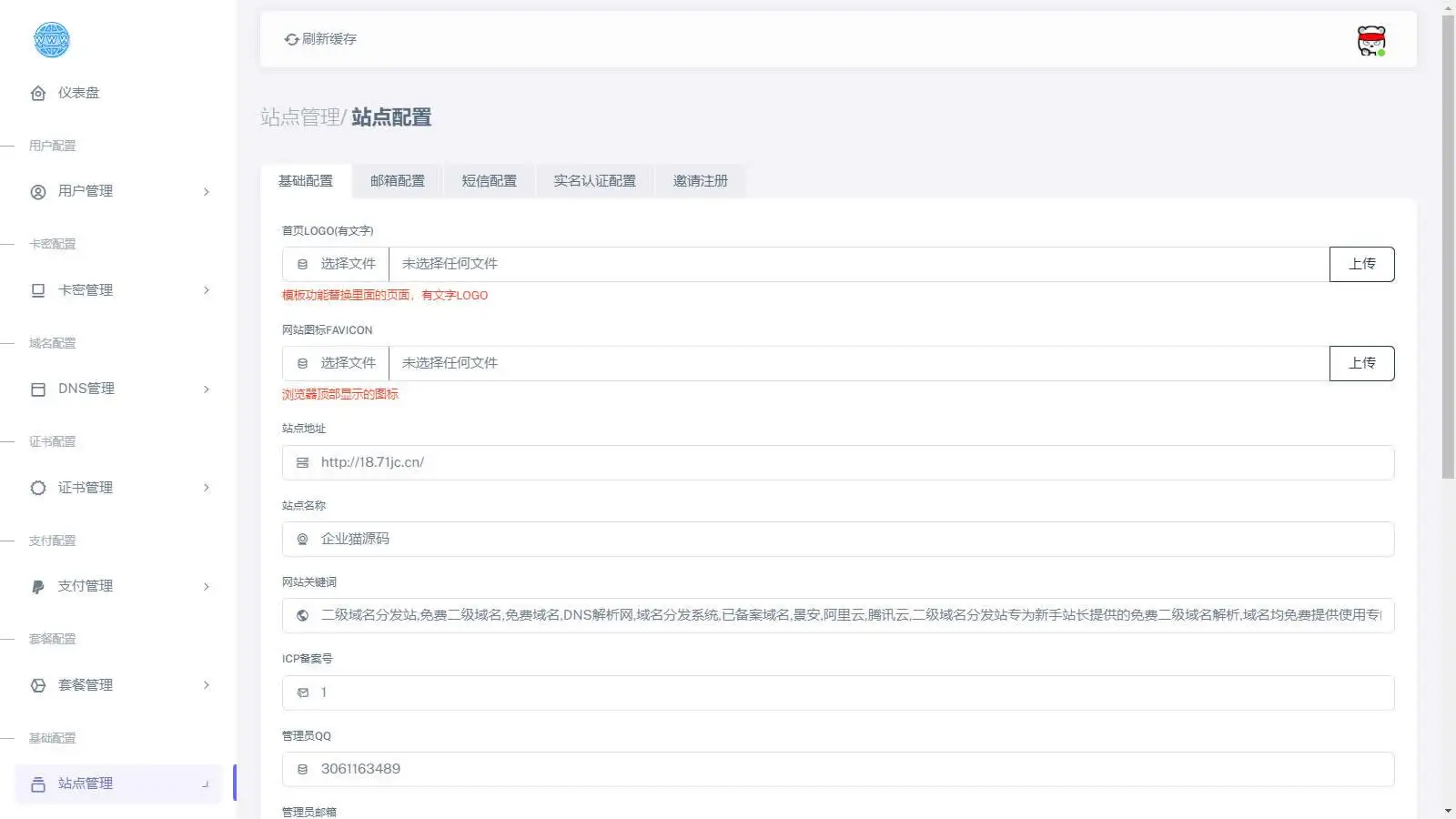Switch to the 邮箱配置 tab
Screen dimensions: 1456x819
click(x=397, y=180)
